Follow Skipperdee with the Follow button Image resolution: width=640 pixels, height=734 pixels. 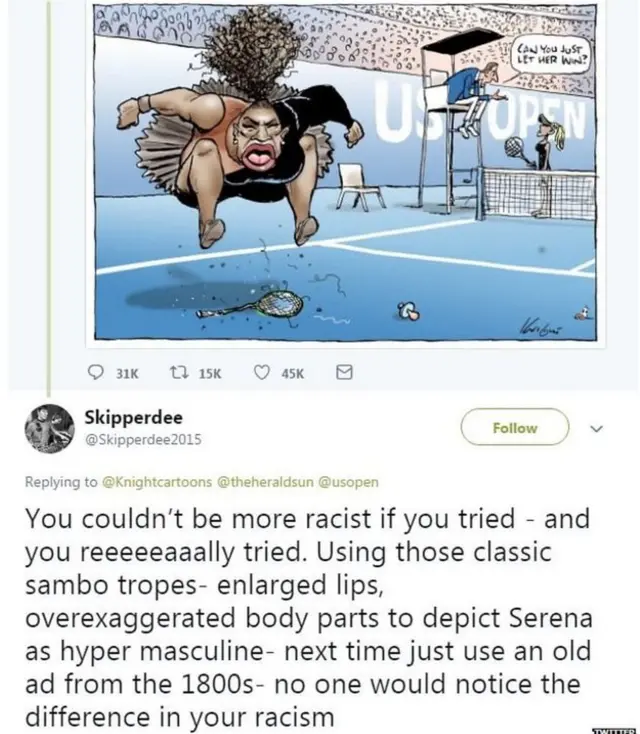(515, 427)
